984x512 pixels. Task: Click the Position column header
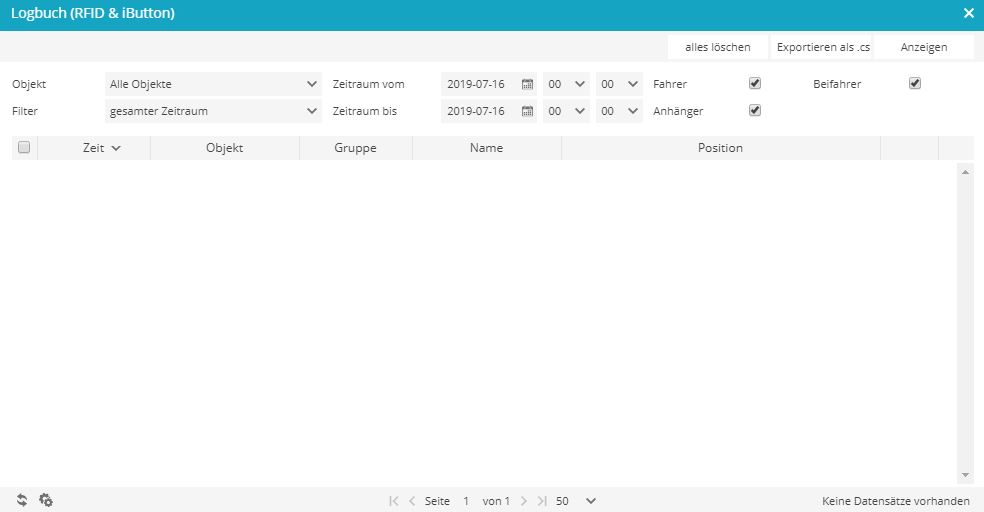click(x=720, y=148)
